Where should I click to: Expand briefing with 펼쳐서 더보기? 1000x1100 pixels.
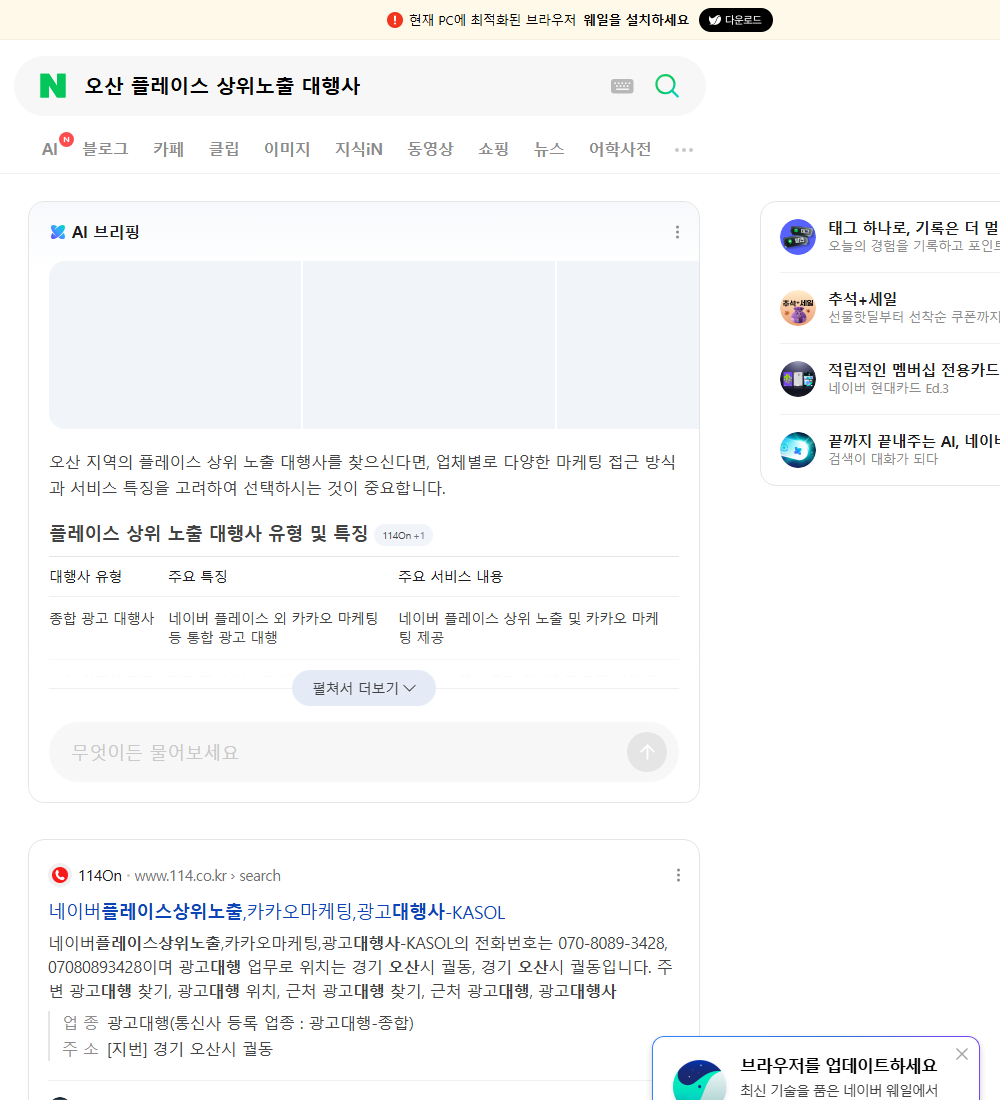pos(364,688)
